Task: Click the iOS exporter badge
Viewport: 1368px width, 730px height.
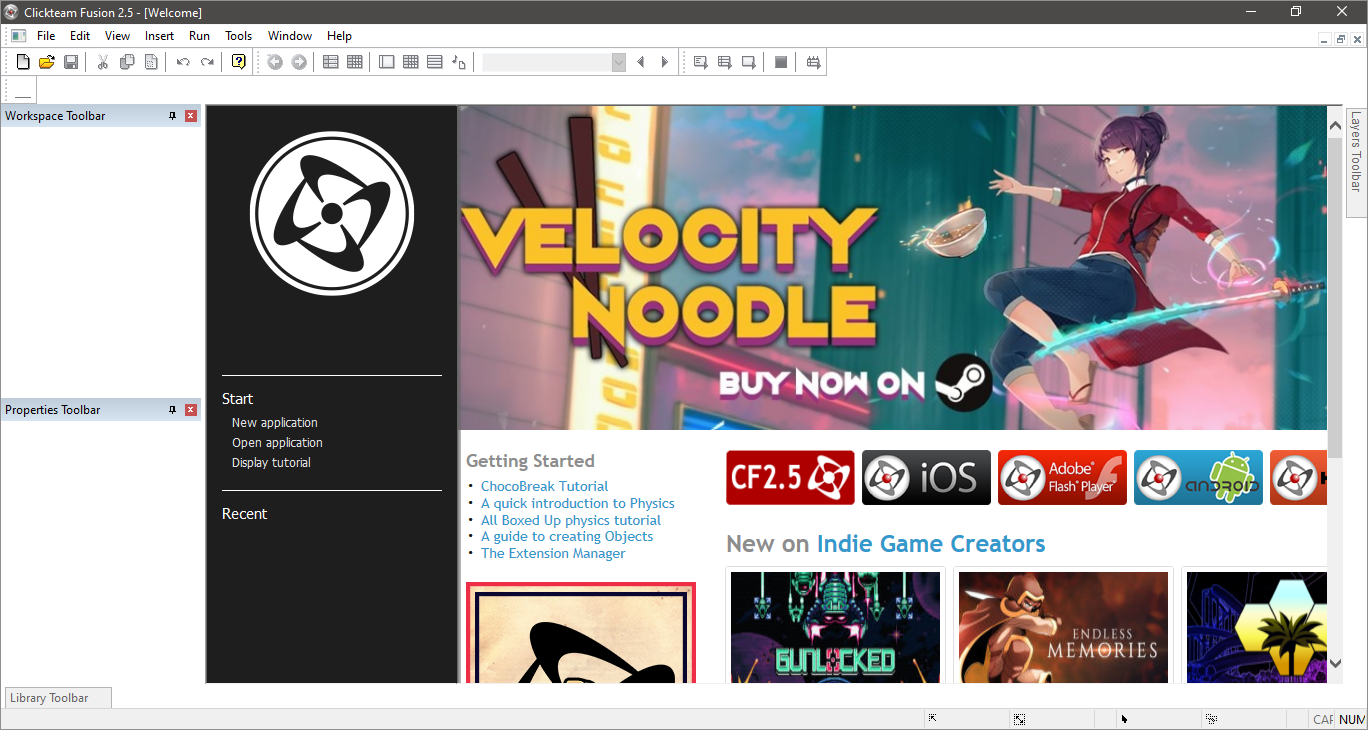Action: coord(926,477)
